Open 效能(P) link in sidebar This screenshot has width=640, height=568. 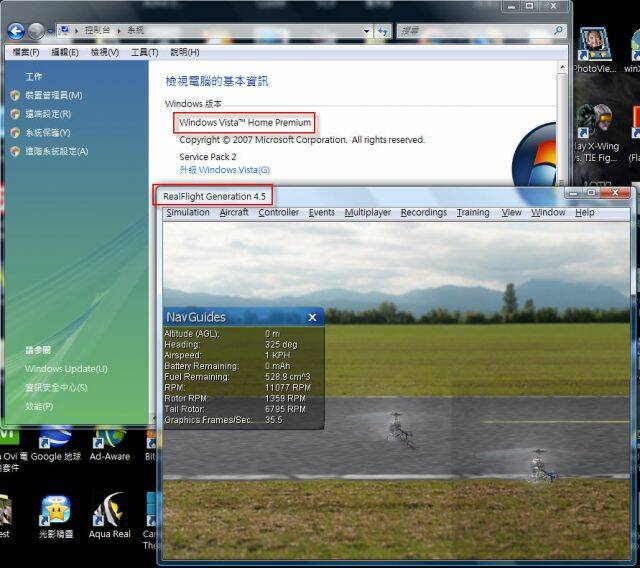39,406
